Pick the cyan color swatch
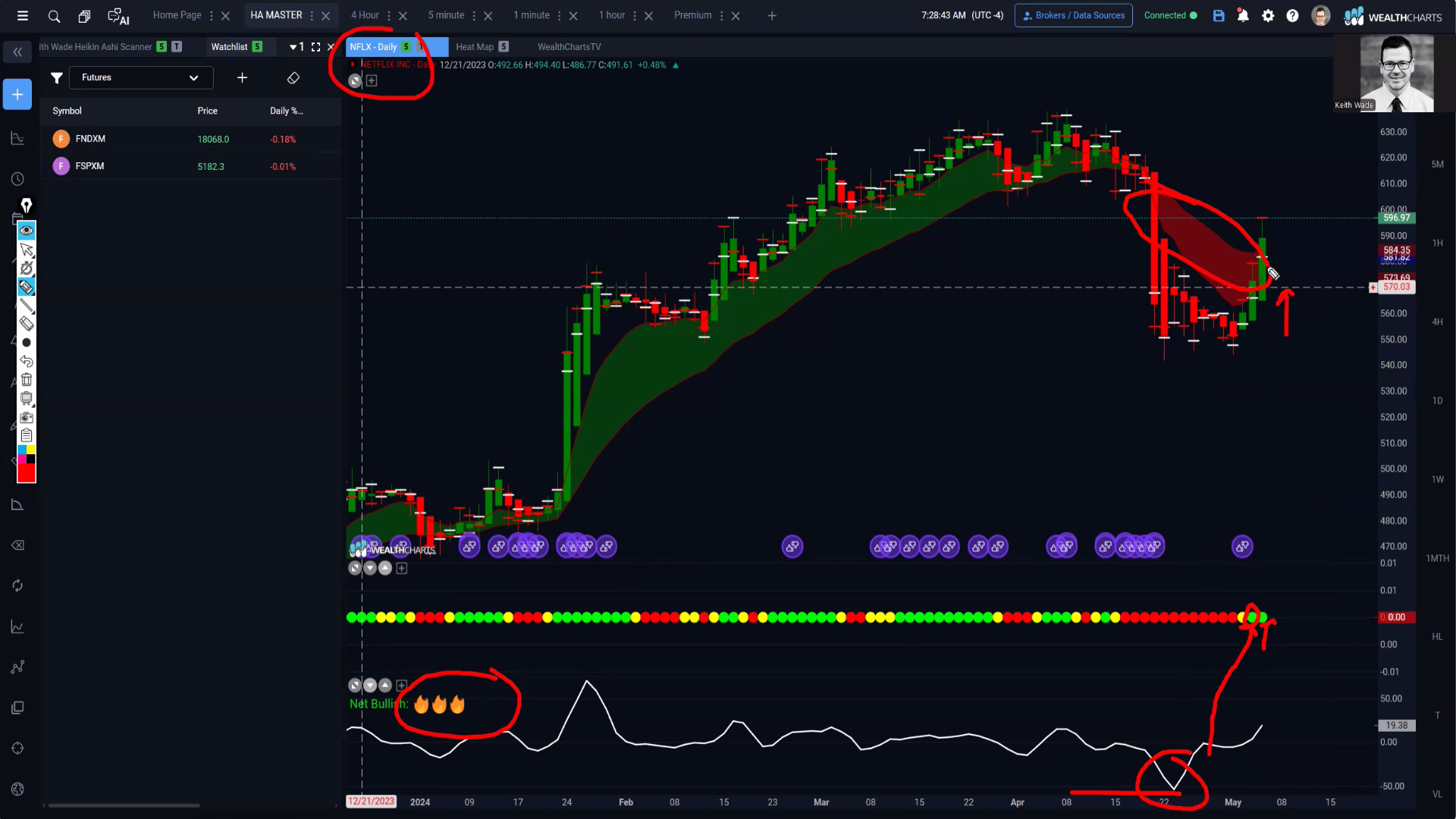Screen dimensions: 1456x819 (22, 450)
